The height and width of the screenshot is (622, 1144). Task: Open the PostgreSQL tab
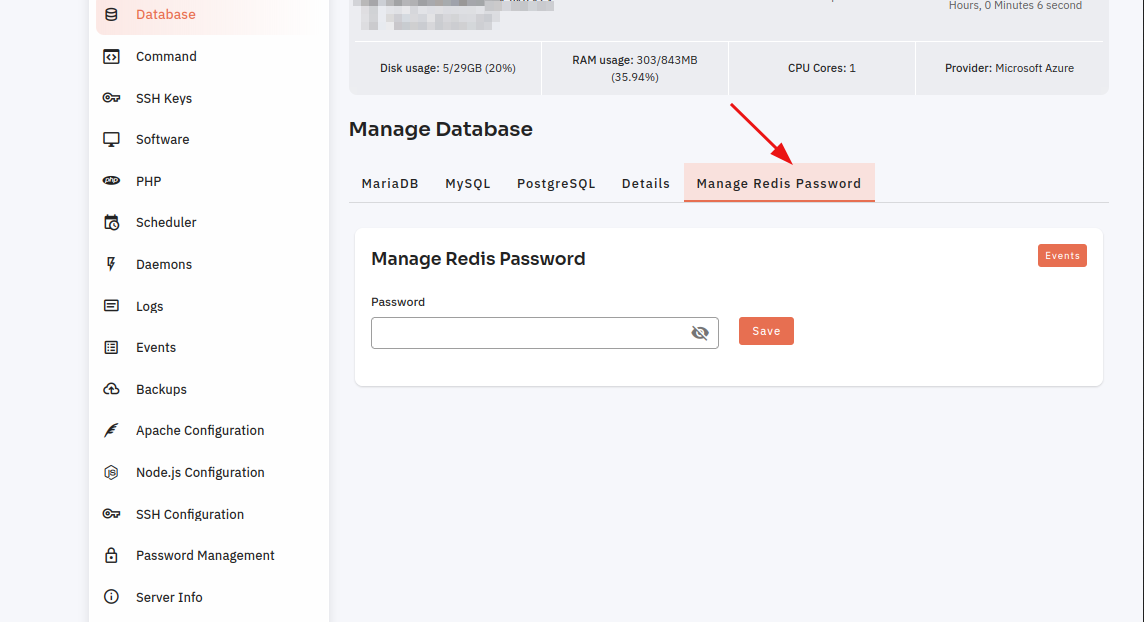[x=556, y=184]
